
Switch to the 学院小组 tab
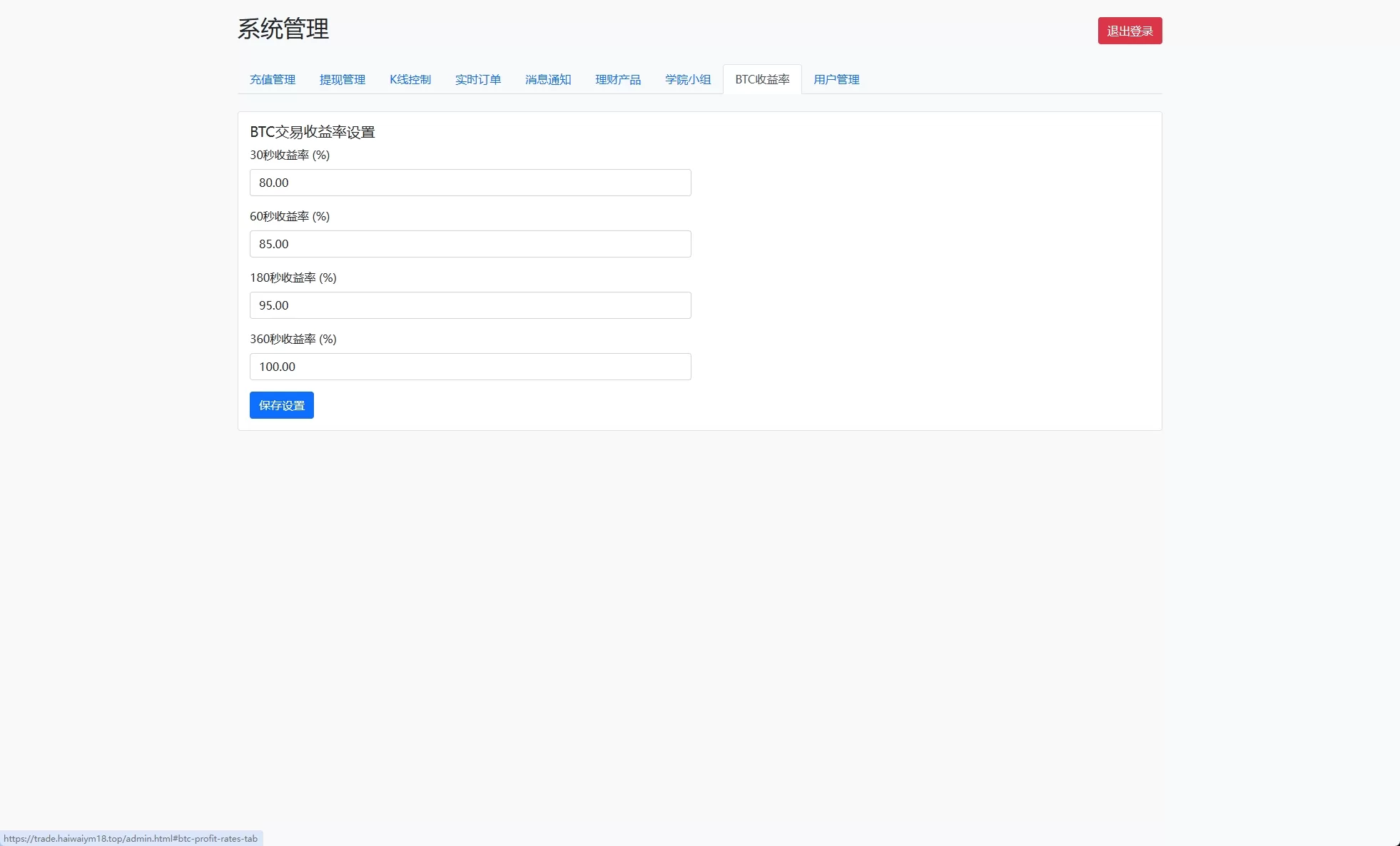688,79
